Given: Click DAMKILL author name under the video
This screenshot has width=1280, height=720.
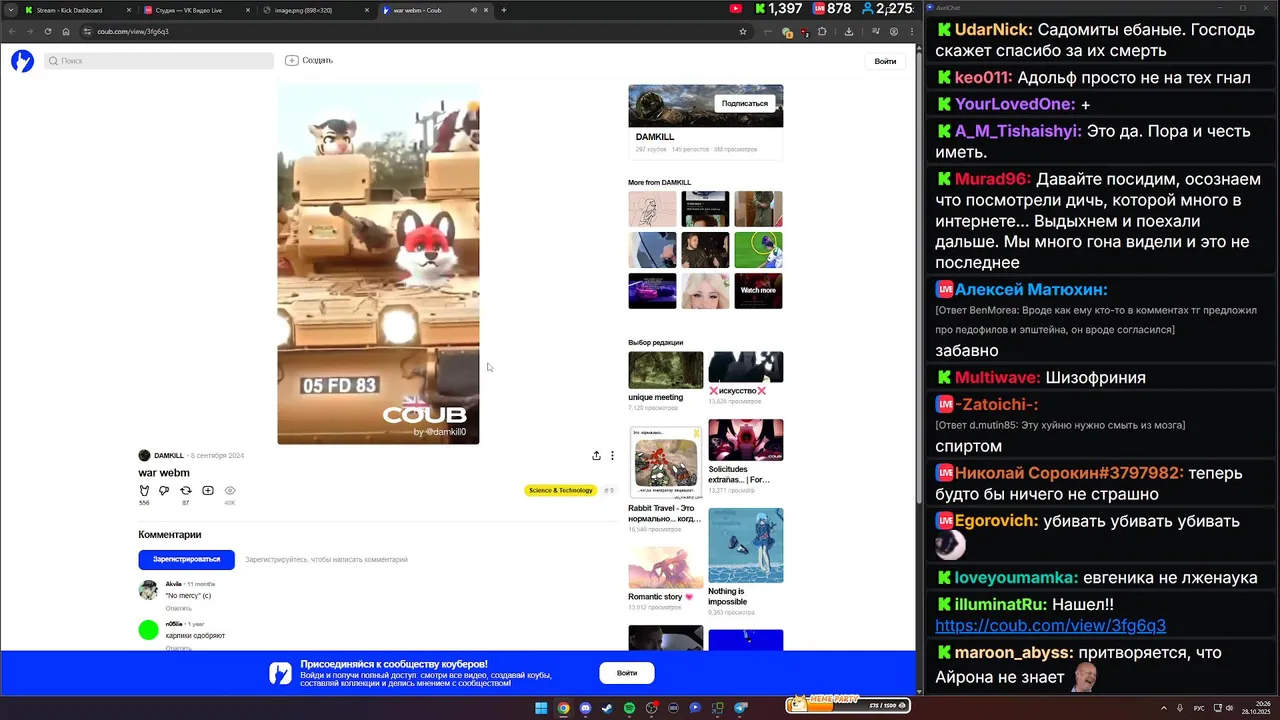Looking at the screenshot, I should click(x=169, y=456).
